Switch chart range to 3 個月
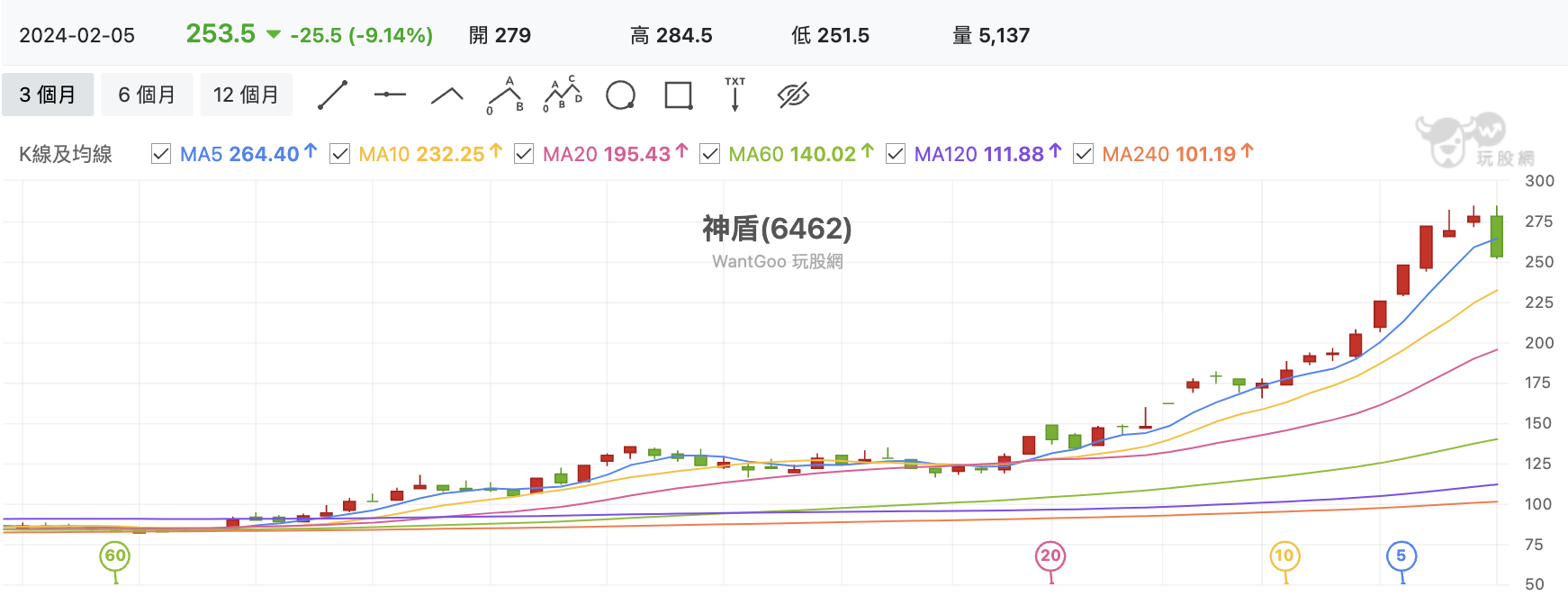Viewport: 1568px width, 596px height. click(48, 95)
